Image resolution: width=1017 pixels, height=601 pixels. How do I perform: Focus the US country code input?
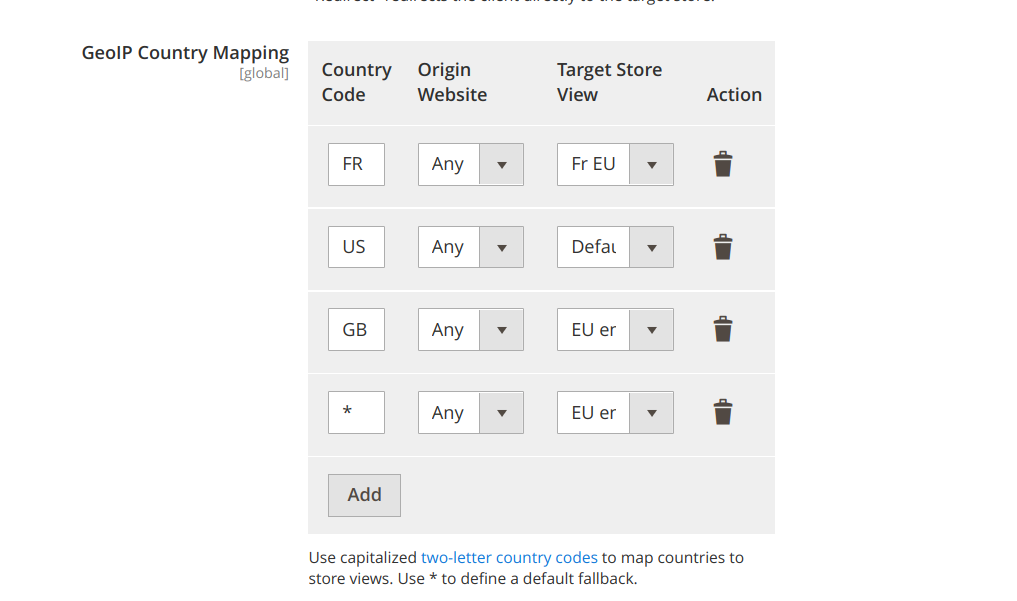click(x=356, y=247)
